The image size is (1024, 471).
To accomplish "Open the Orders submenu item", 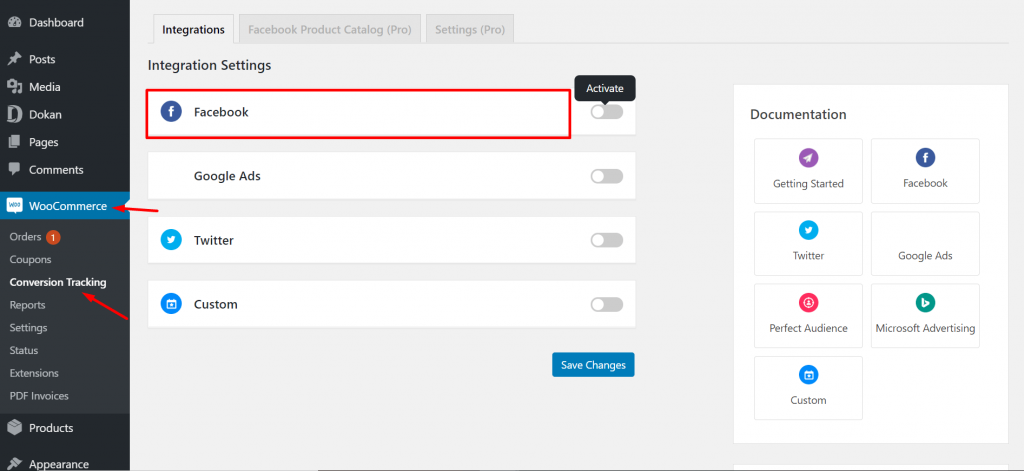I will (x=25, y=237).
